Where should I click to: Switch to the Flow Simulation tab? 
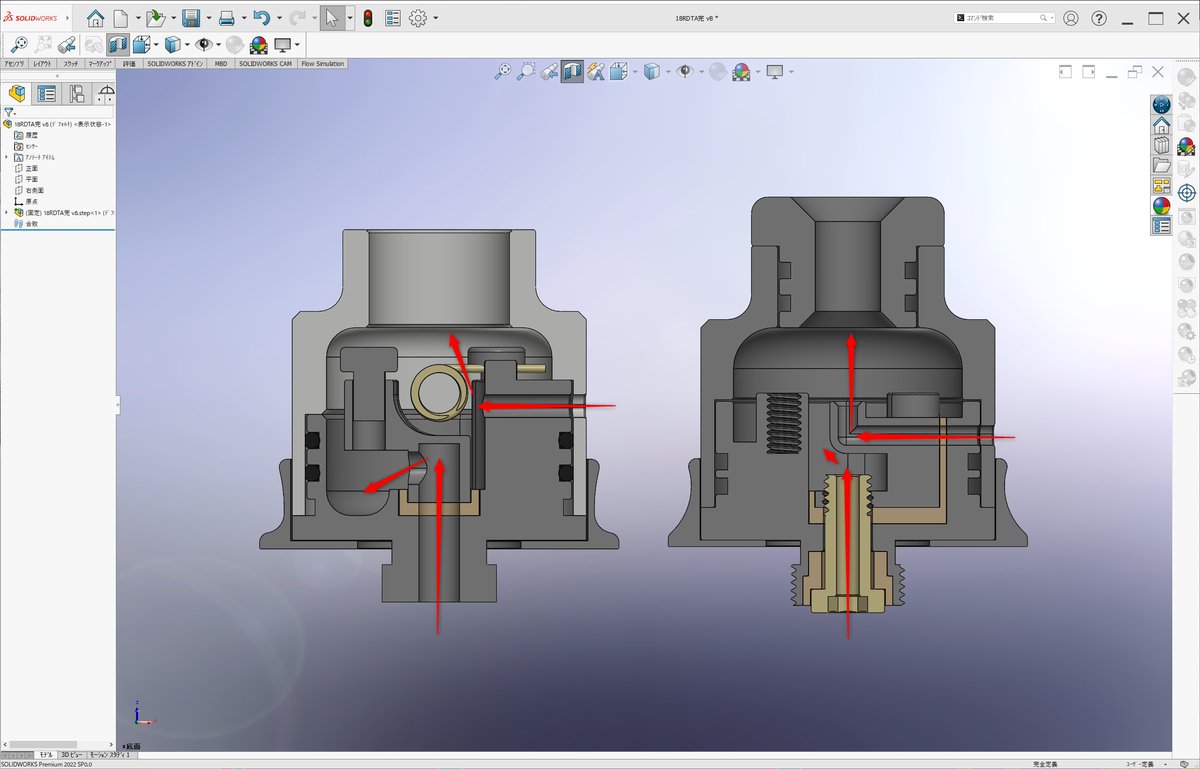pyautogui.click(x=322, y=63)
